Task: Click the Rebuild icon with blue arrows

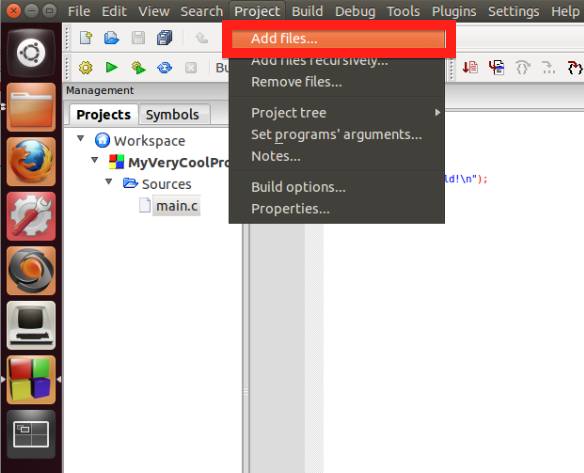Action: tap(164, 67)
